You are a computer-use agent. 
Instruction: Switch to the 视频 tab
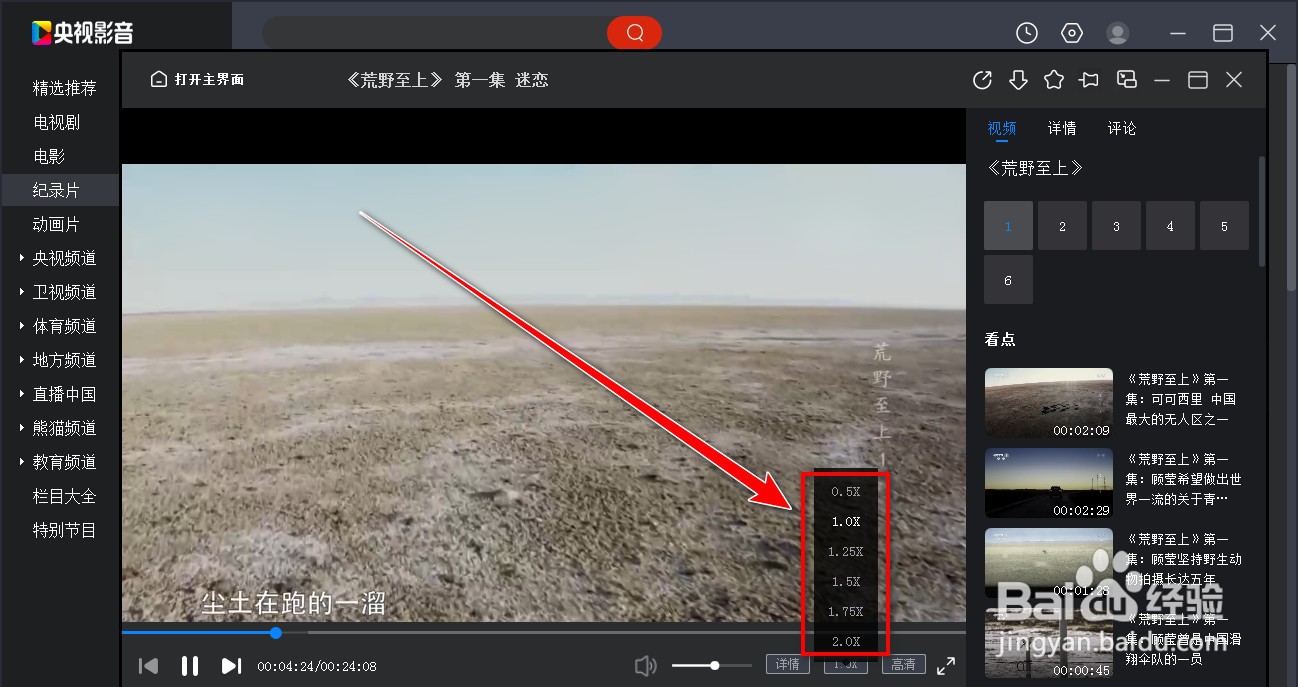1001,128
